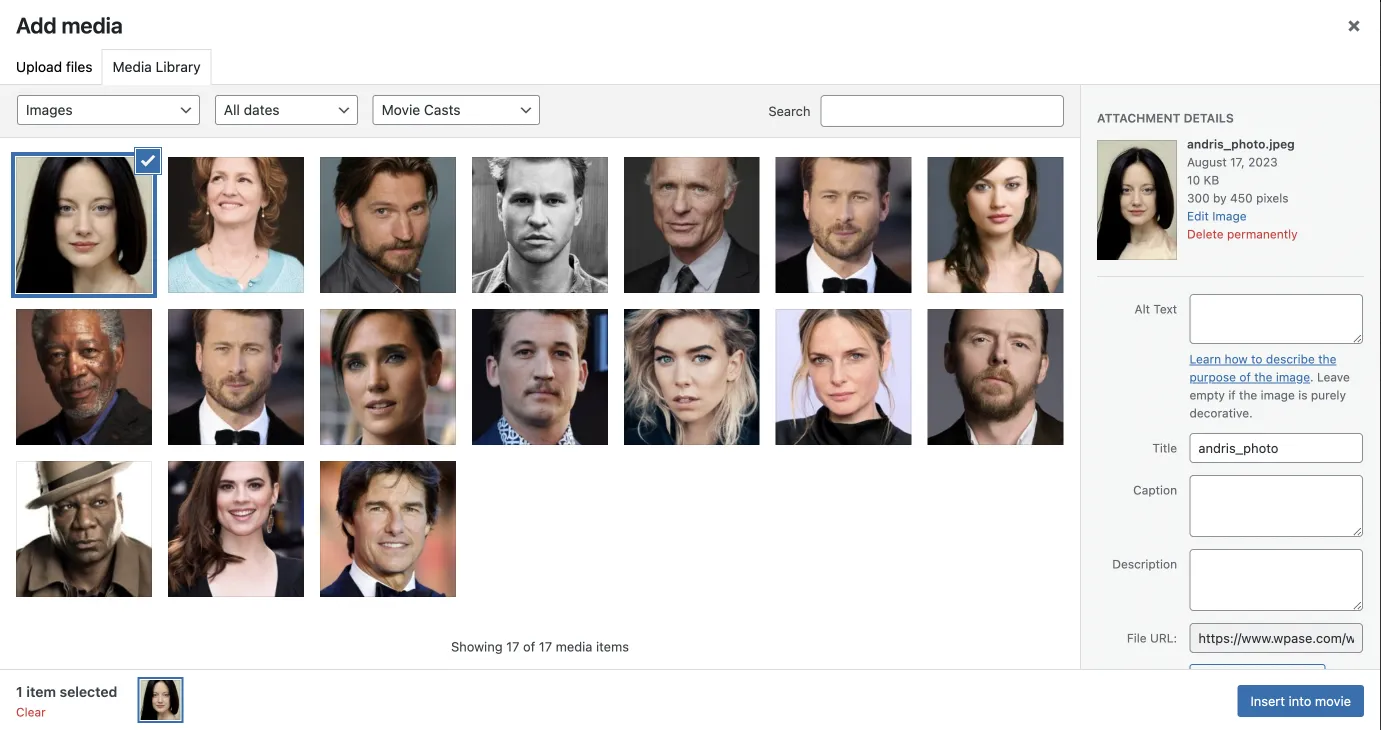Open the Movie Casts category dropdown

click(x=456, y=110)
